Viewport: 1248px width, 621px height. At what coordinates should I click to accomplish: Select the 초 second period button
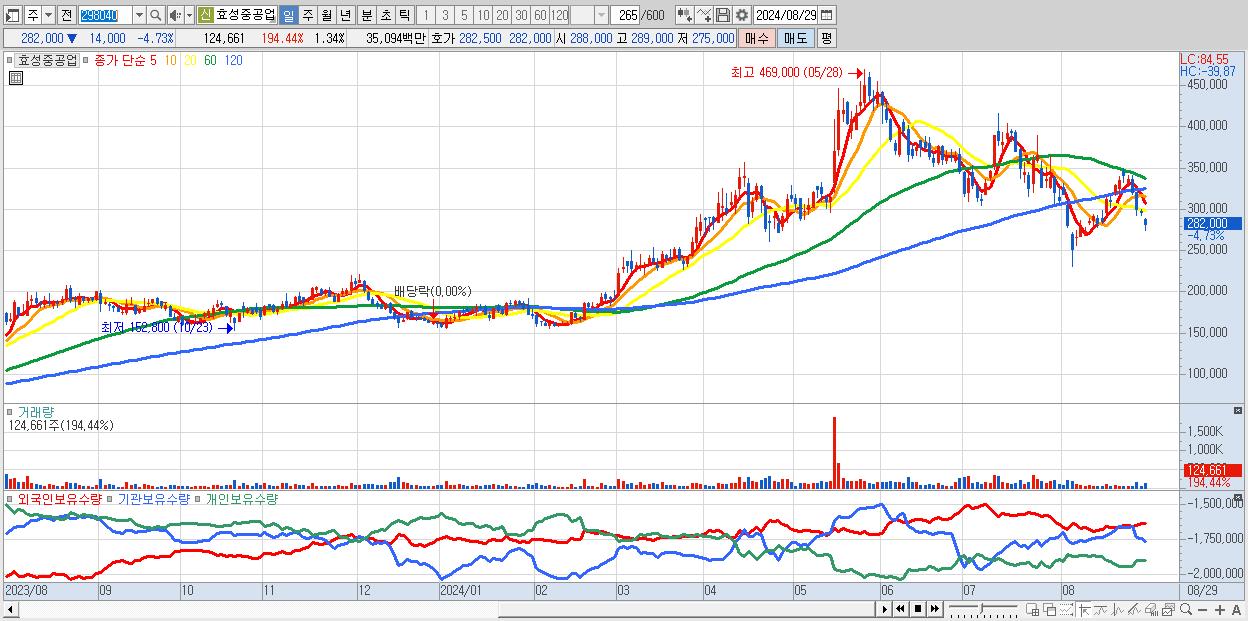coord(385,15)
